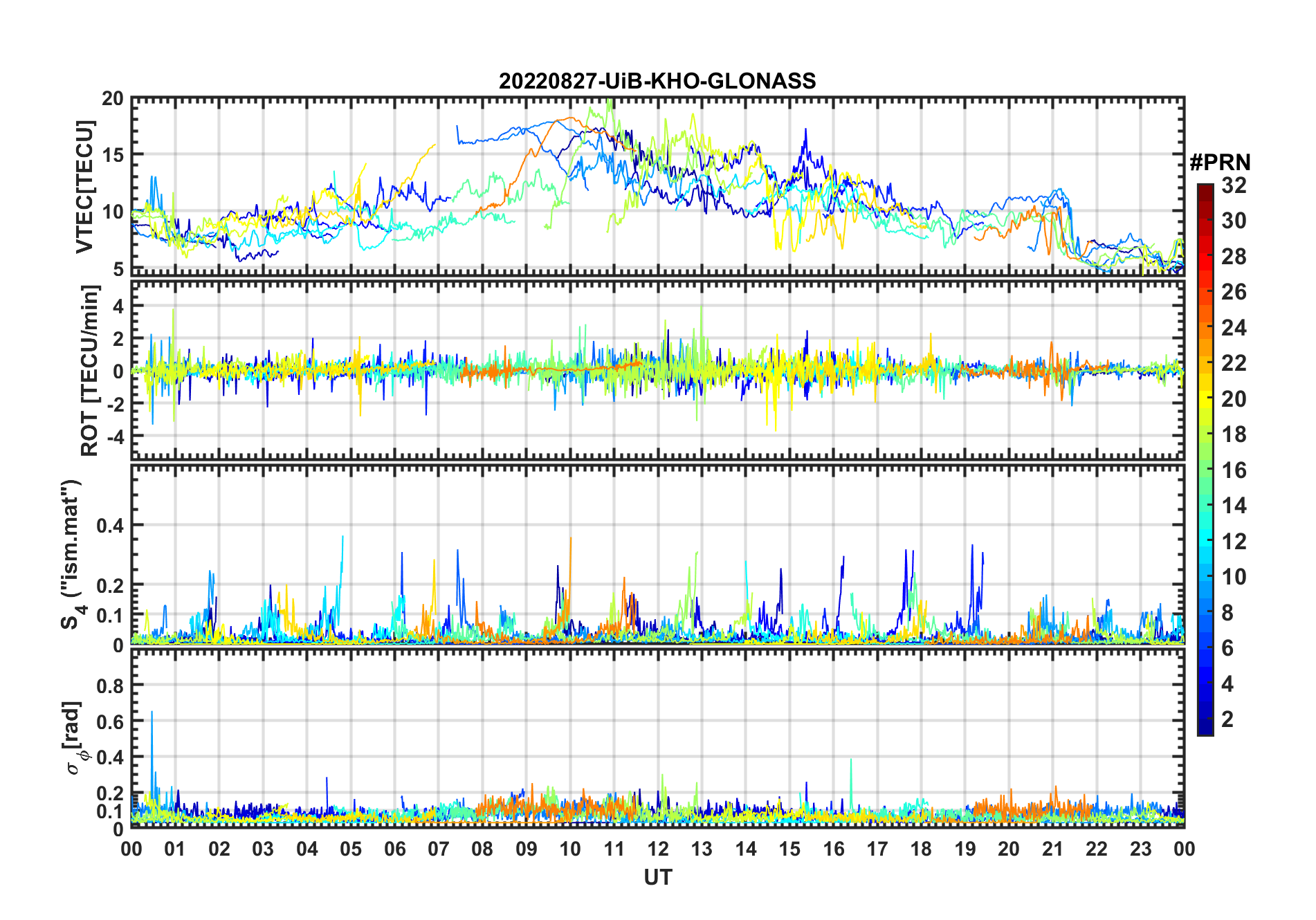Click PRN colorbar tick label 22
Viewport: 1316px width, 920px height.
tap(1234, 363)
